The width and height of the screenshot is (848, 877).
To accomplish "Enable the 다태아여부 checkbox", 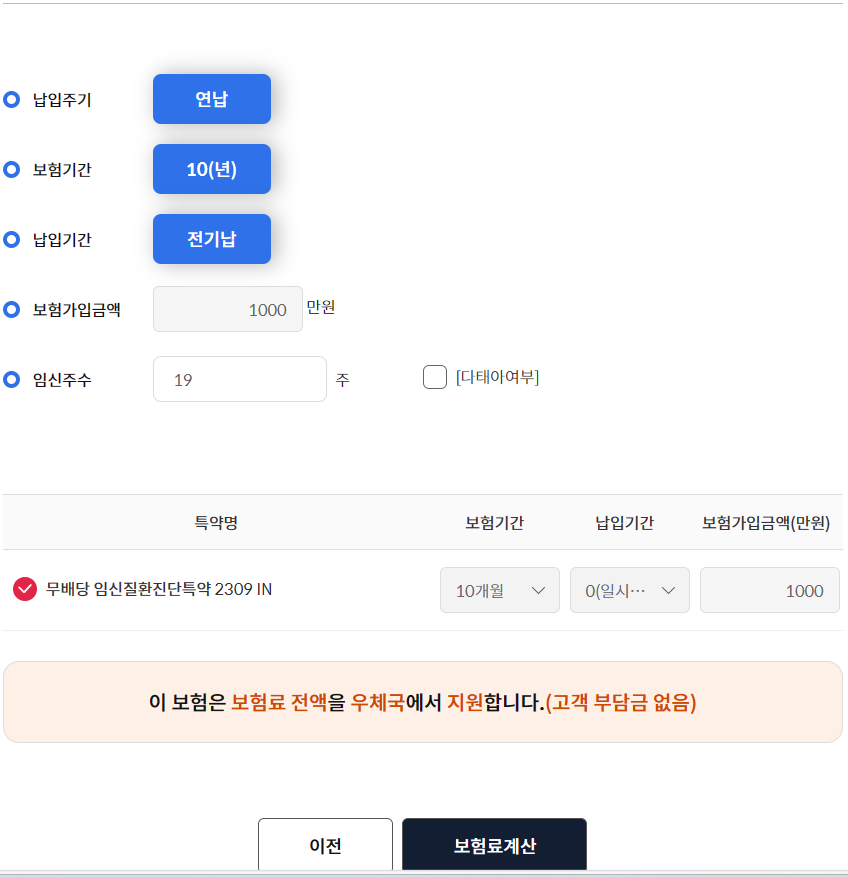I will click(x=435, y=377).
